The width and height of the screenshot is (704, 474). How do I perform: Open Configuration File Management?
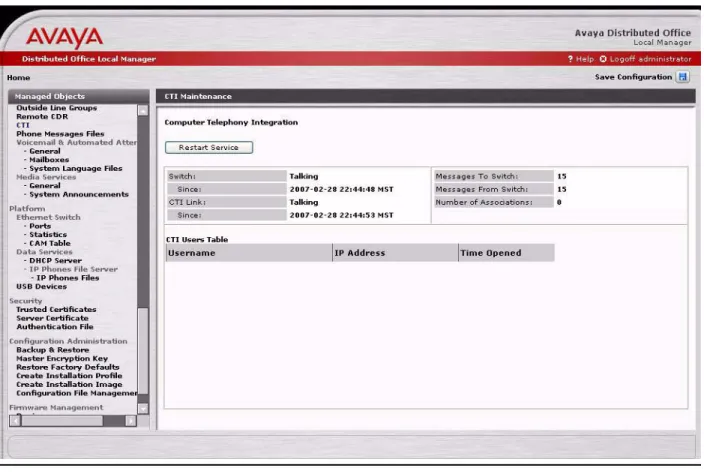point(77,393)
